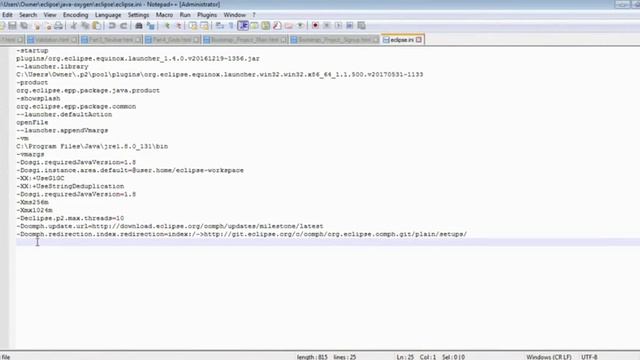
Task: Click the '-XX:+UseStringDeduplication' line
Action: pyautogui.click(x=70, y=186)
